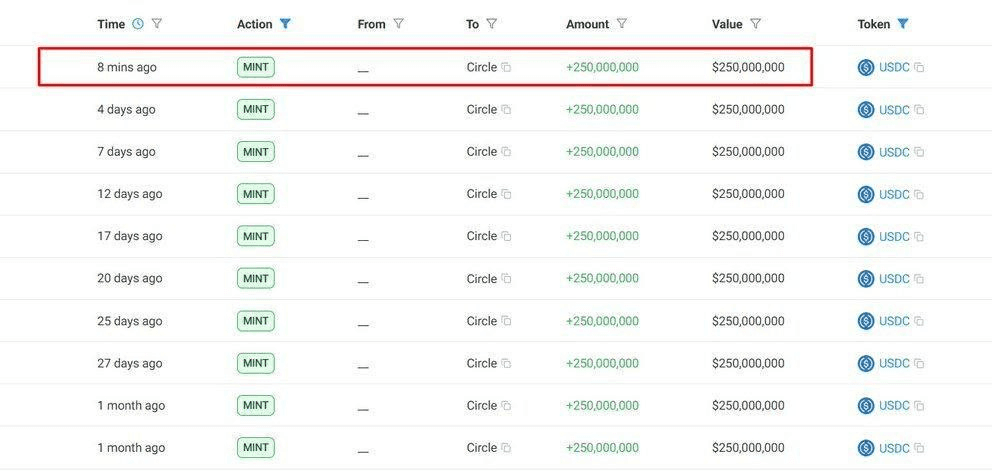The width and height of the screenshot is (992, 471).
Task: Open the active Token column filter
Action: coord(903,24)
